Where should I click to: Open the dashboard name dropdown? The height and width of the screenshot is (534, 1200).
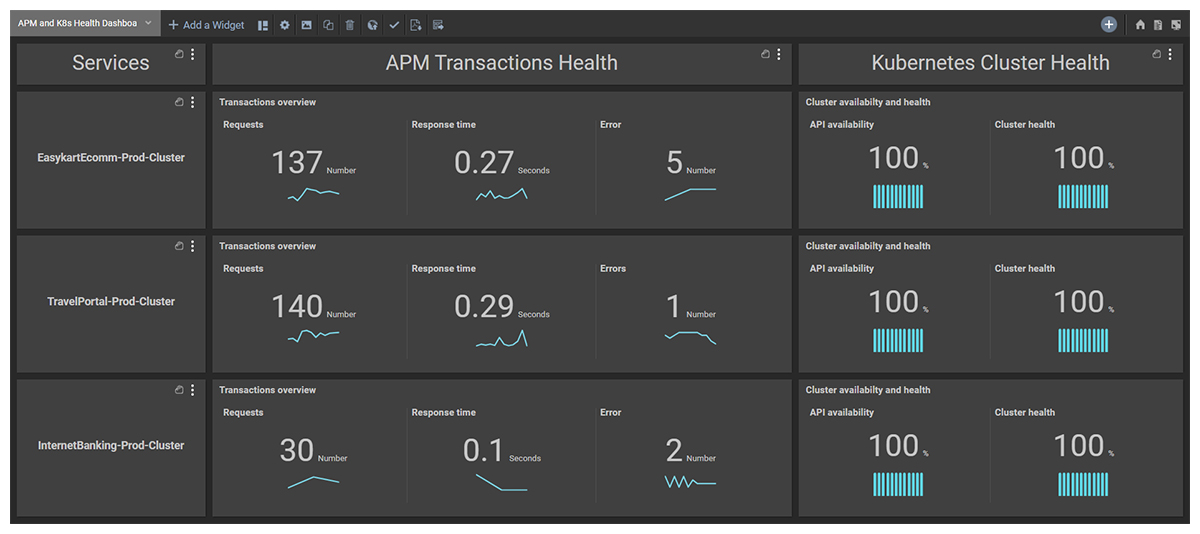point(148,23)
